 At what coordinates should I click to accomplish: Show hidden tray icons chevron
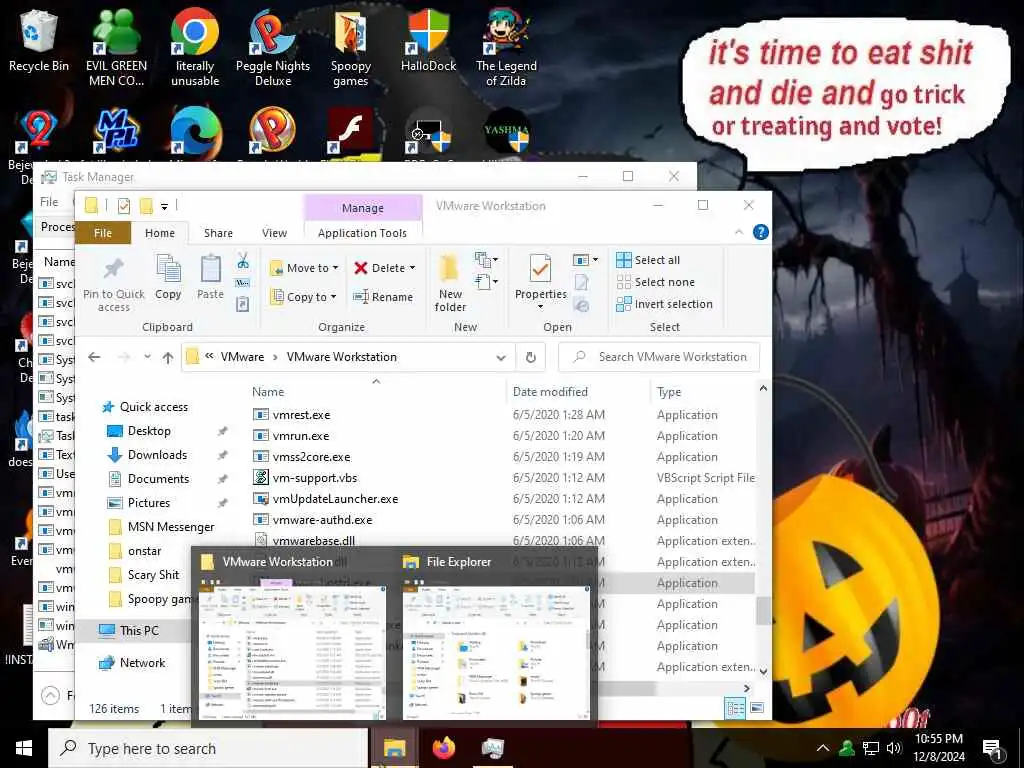(823, 748)
